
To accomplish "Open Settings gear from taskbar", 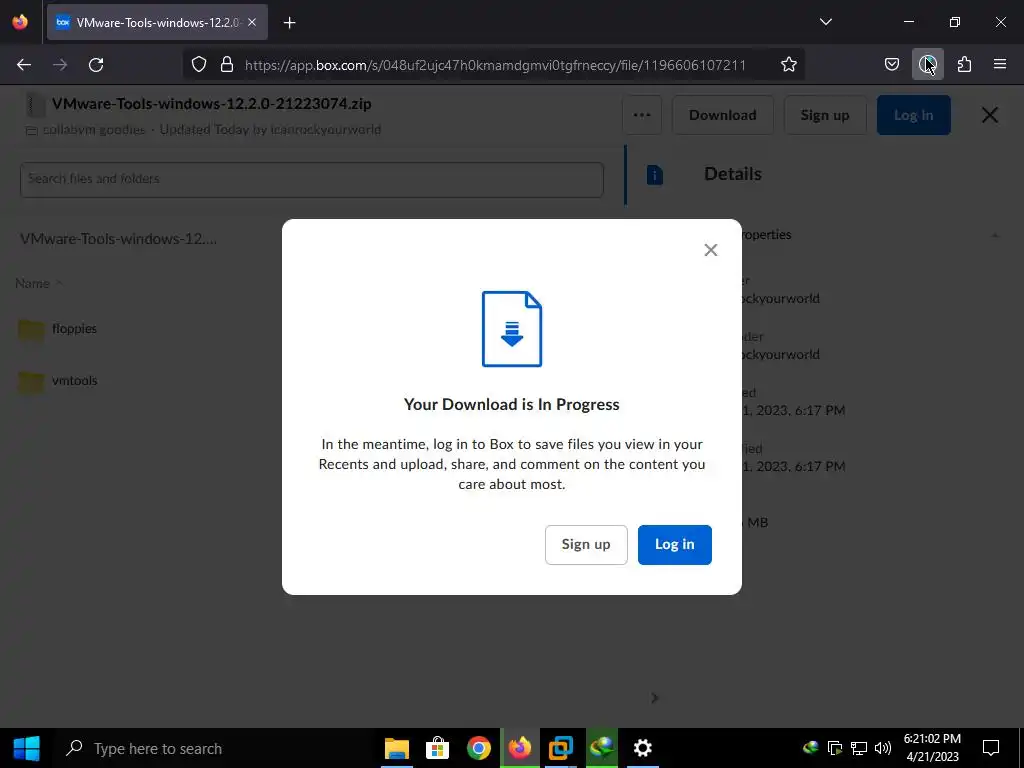I will click(643, 748).
